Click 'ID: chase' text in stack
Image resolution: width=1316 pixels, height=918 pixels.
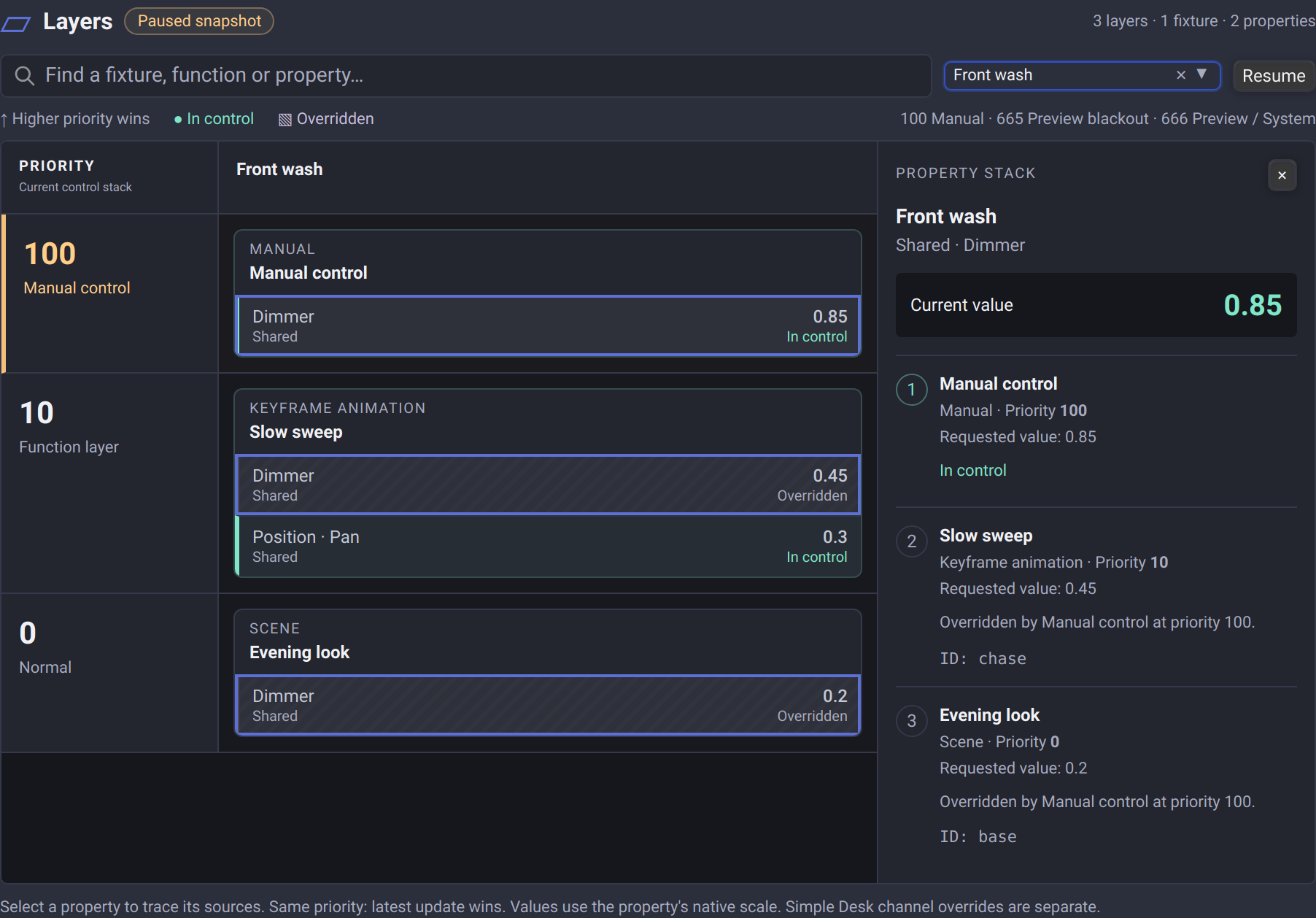coord(983,659)
